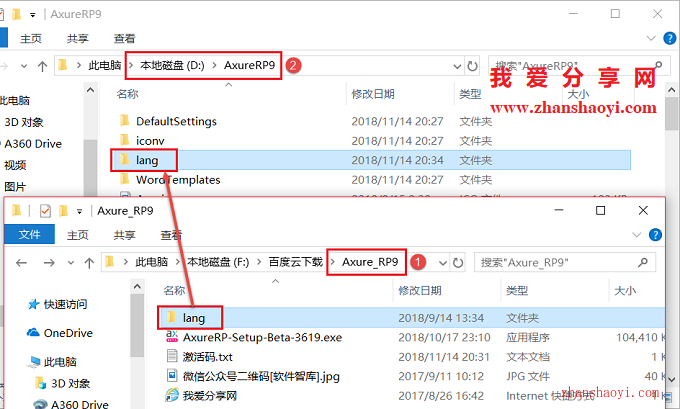The width and height of the screenshot is (680, 409).
Task: Sort by 名称 column in Axure_RP9 window
Action: click(x=174, y=291)
